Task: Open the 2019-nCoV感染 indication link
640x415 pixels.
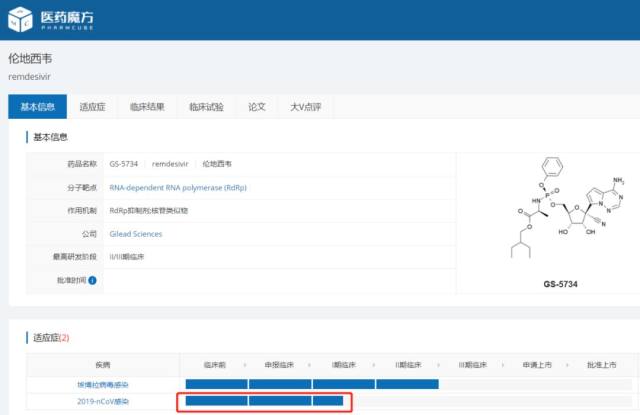Action: (103, 402)
